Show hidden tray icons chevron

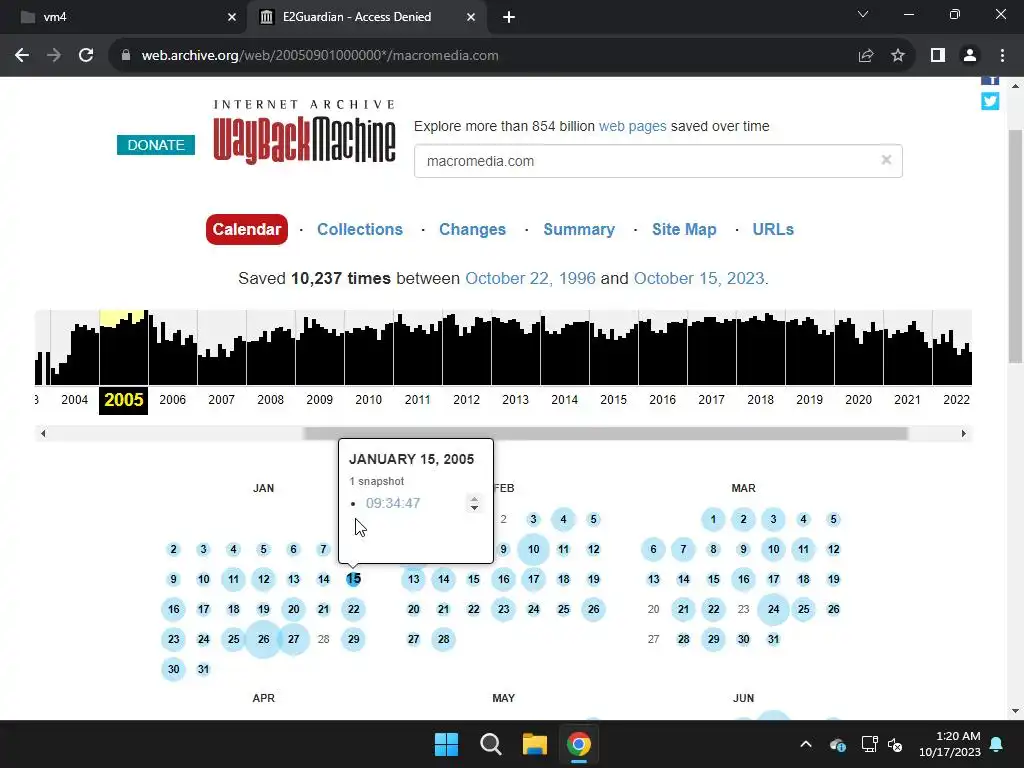click(806, 744)
